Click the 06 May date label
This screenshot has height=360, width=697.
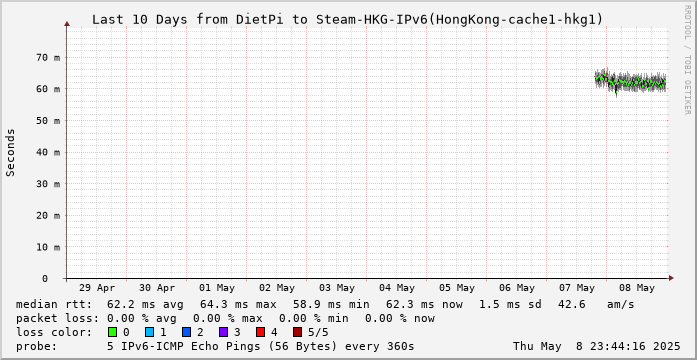click(x=517, y=288)
